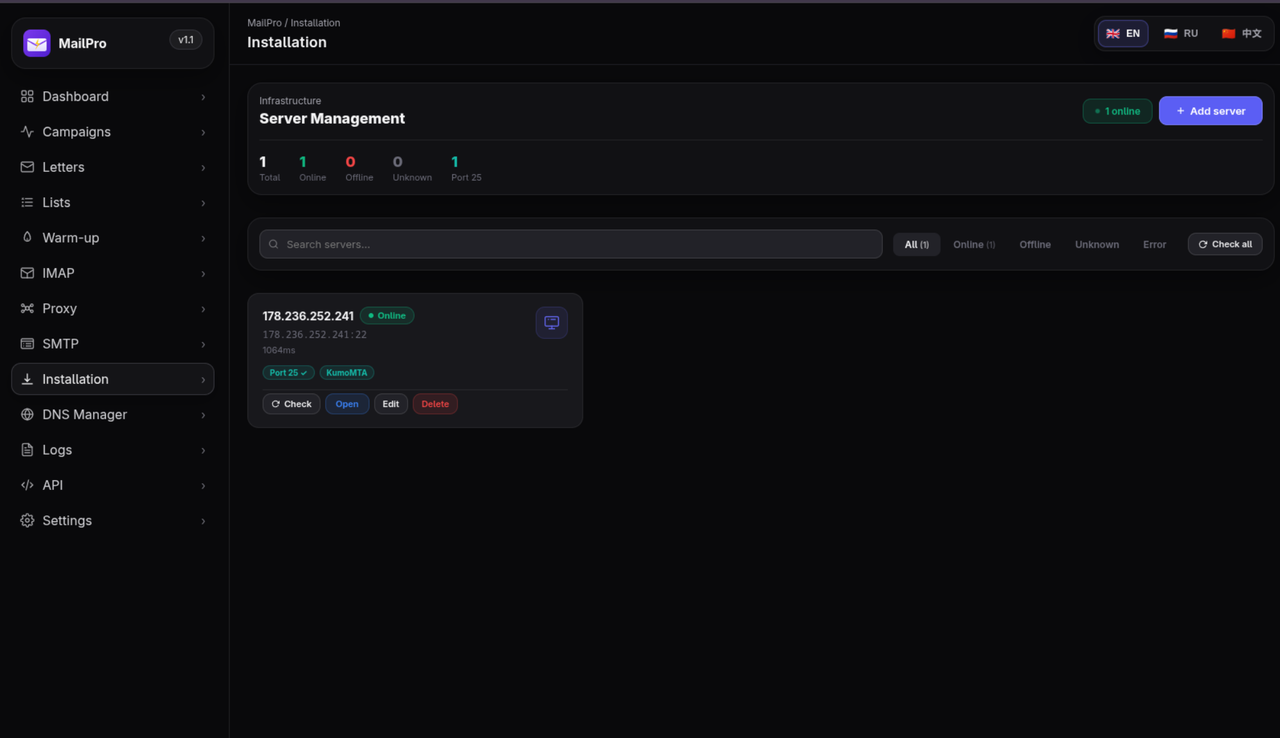Viewport: 1280px width, 738px height.
Task: Check server 178.236.252.241 status
Action: [291, 404]
